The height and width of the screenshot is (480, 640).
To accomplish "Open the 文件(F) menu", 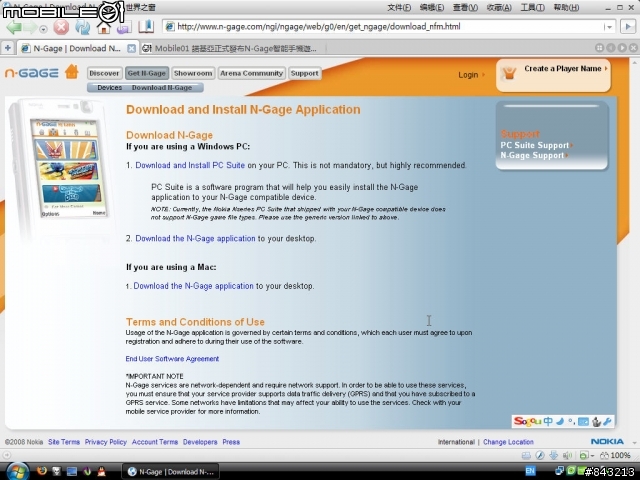I will [399, 7].
